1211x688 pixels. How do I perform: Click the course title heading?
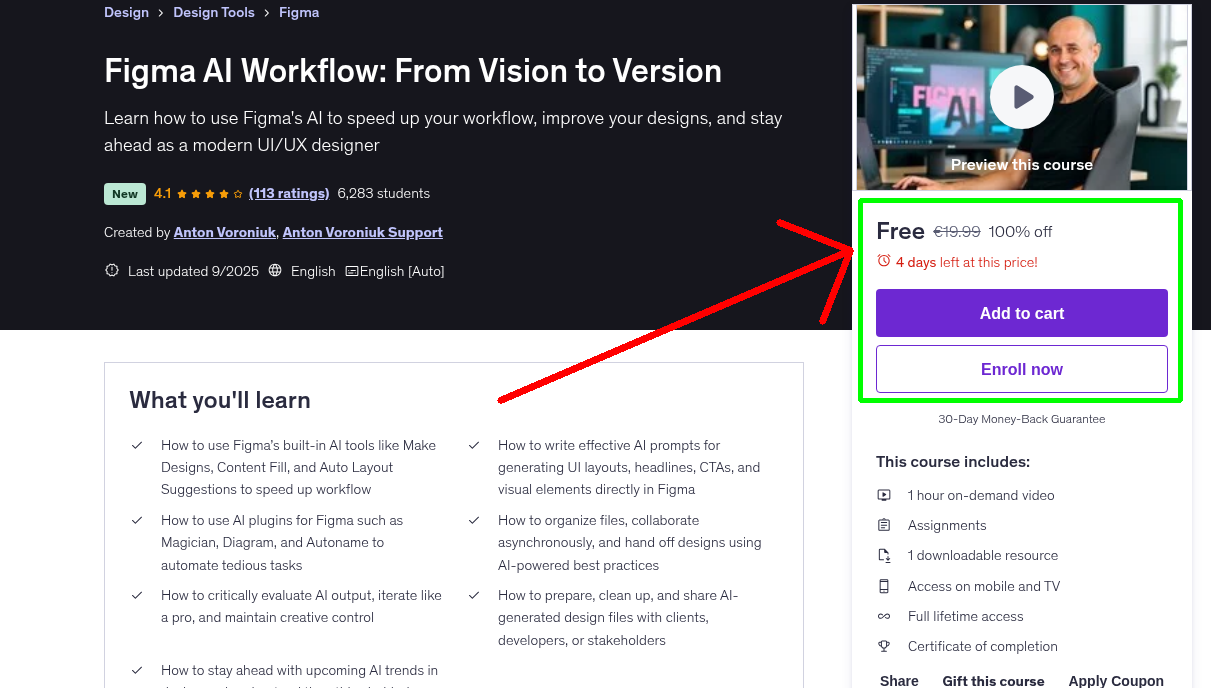[x=413, y=71]
